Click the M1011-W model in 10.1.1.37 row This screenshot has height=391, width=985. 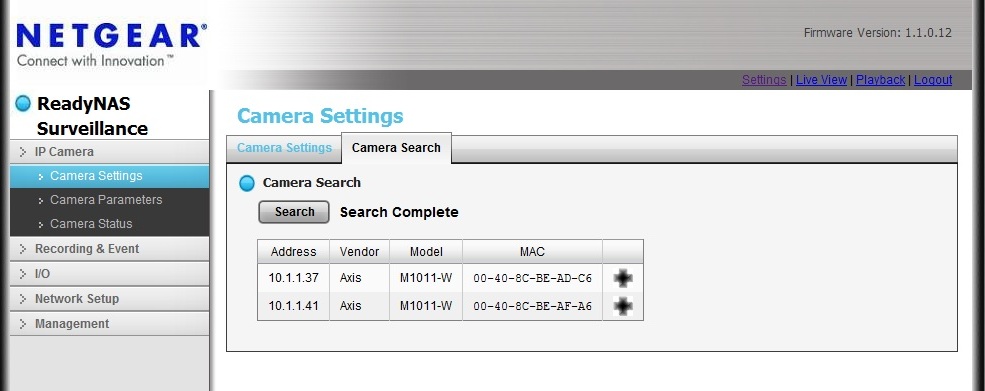point(426,277)
